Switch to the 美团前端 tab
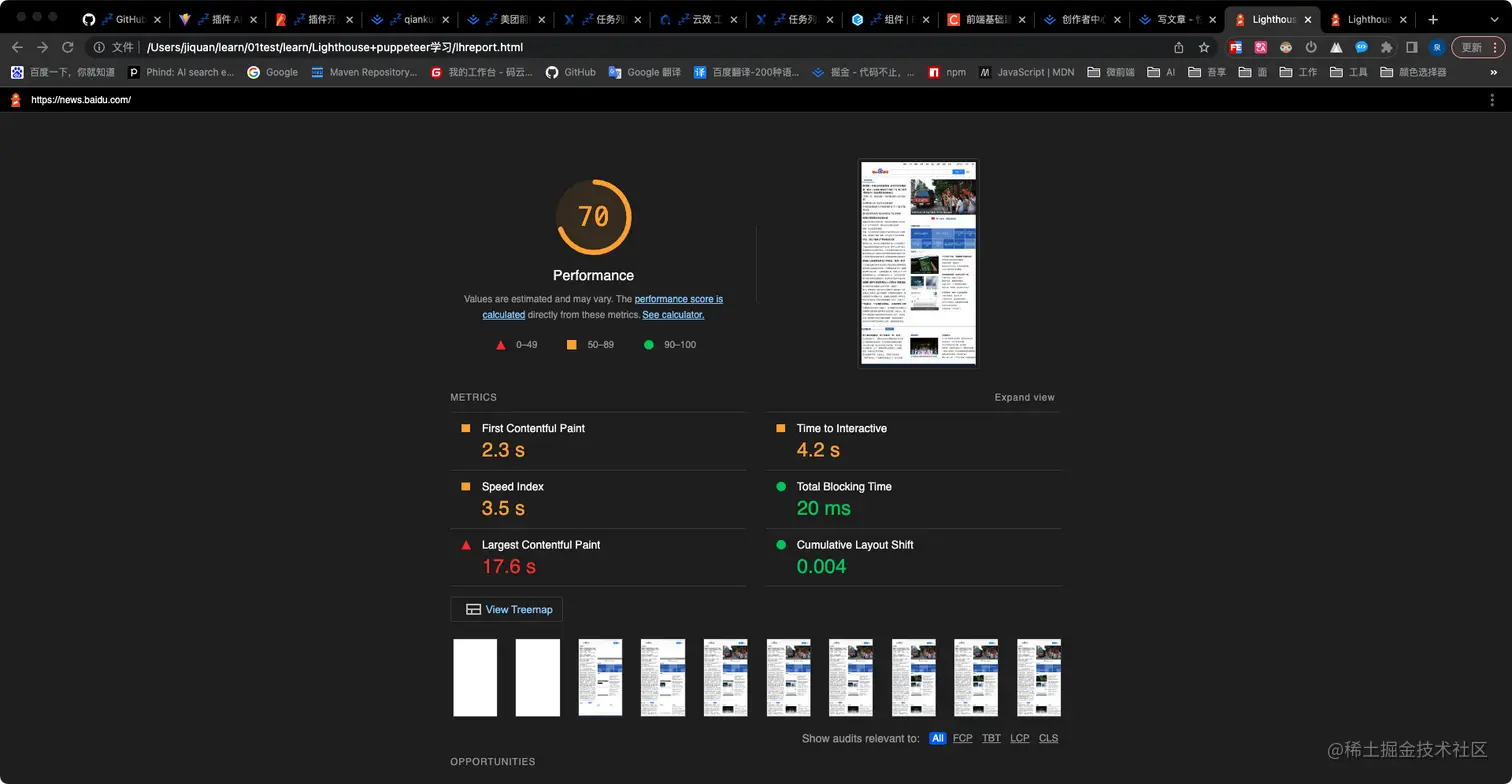Viewport: 1512px width, 784px height. tap(506, 19)
